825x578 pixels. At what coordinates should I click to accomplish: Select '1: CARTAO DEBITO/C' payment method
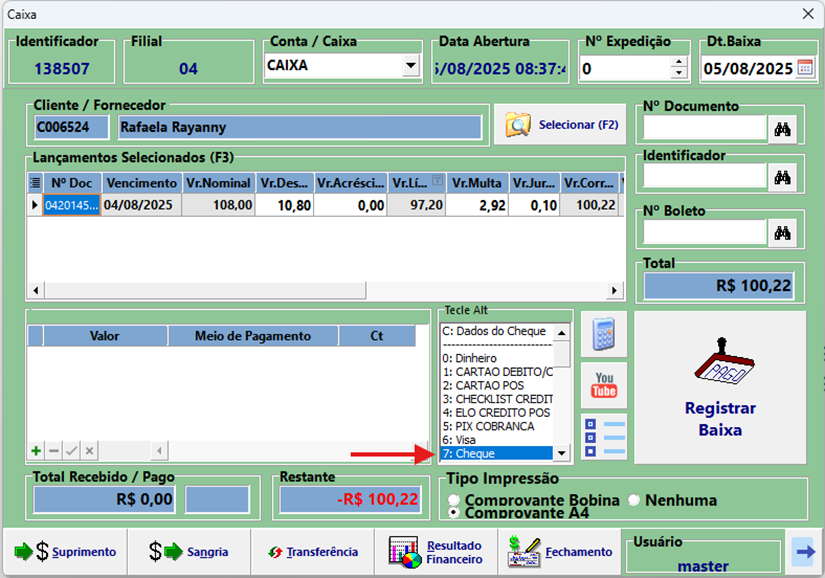[497, 372]
